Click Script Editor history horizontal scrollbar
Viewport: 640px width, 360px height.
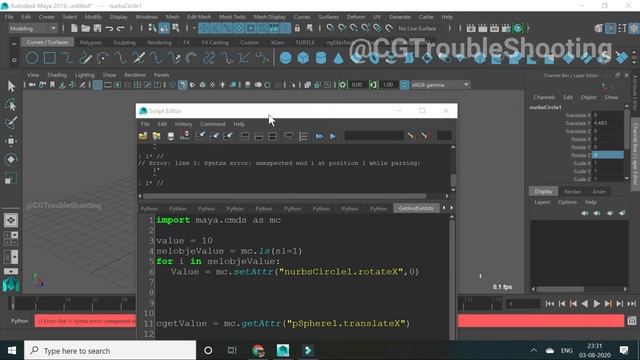click(x=284, y=196)
